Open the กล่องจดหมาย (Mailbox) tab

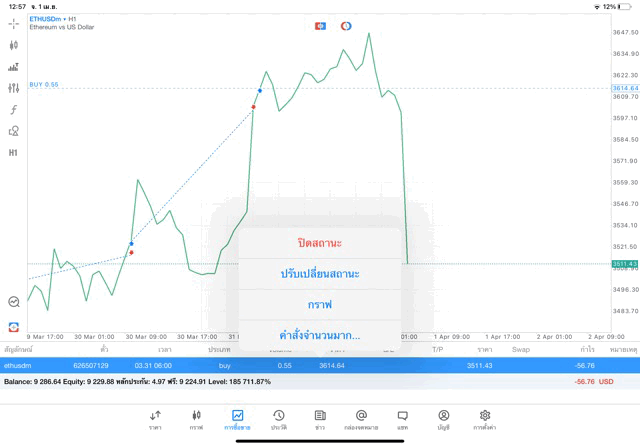point(361,419)
